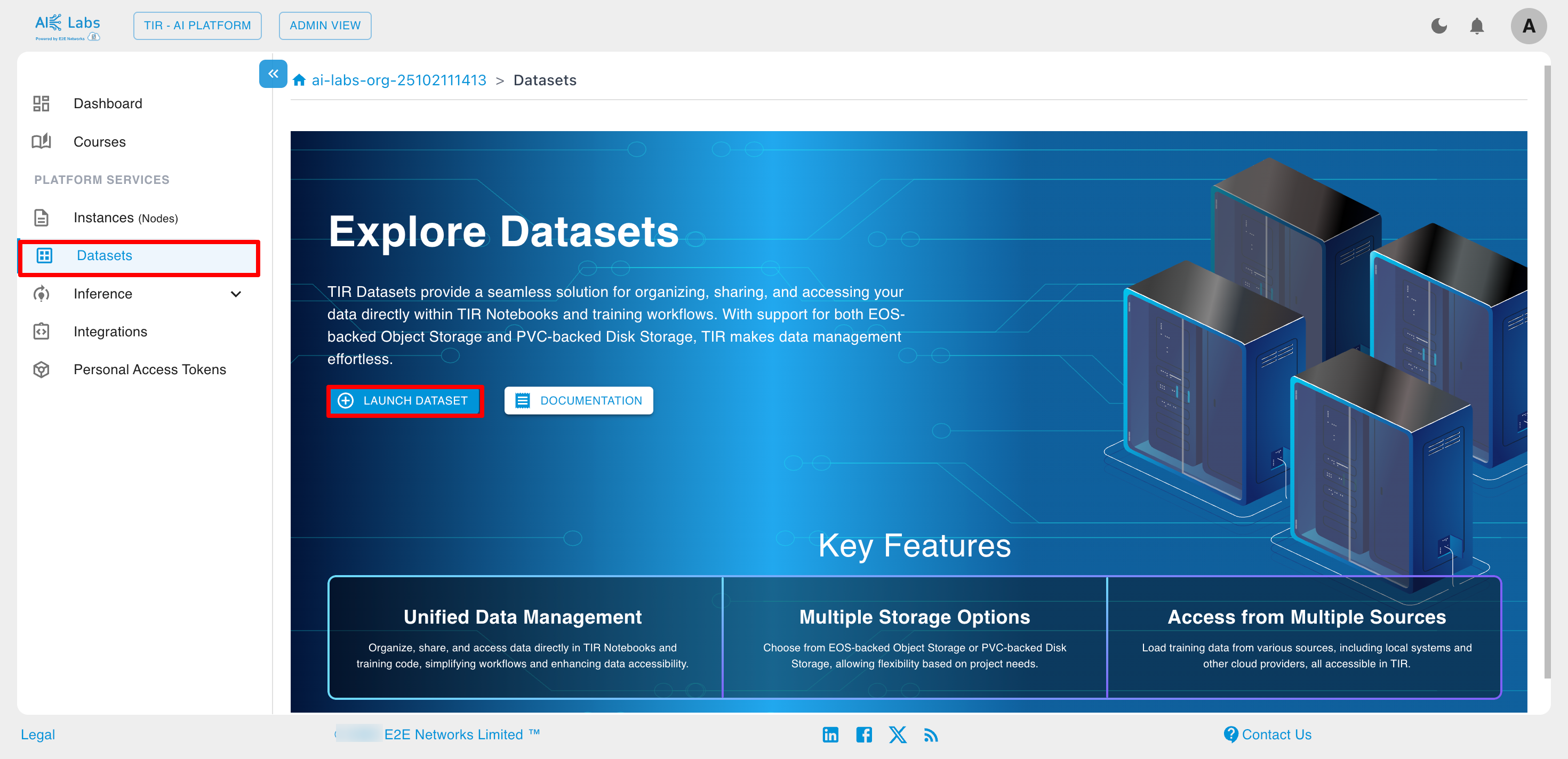Open ai-labs-org-25102111413 breadcrumb link
Image resolution: width=1568 pixels, height=759 pixels.
(399, 80)
